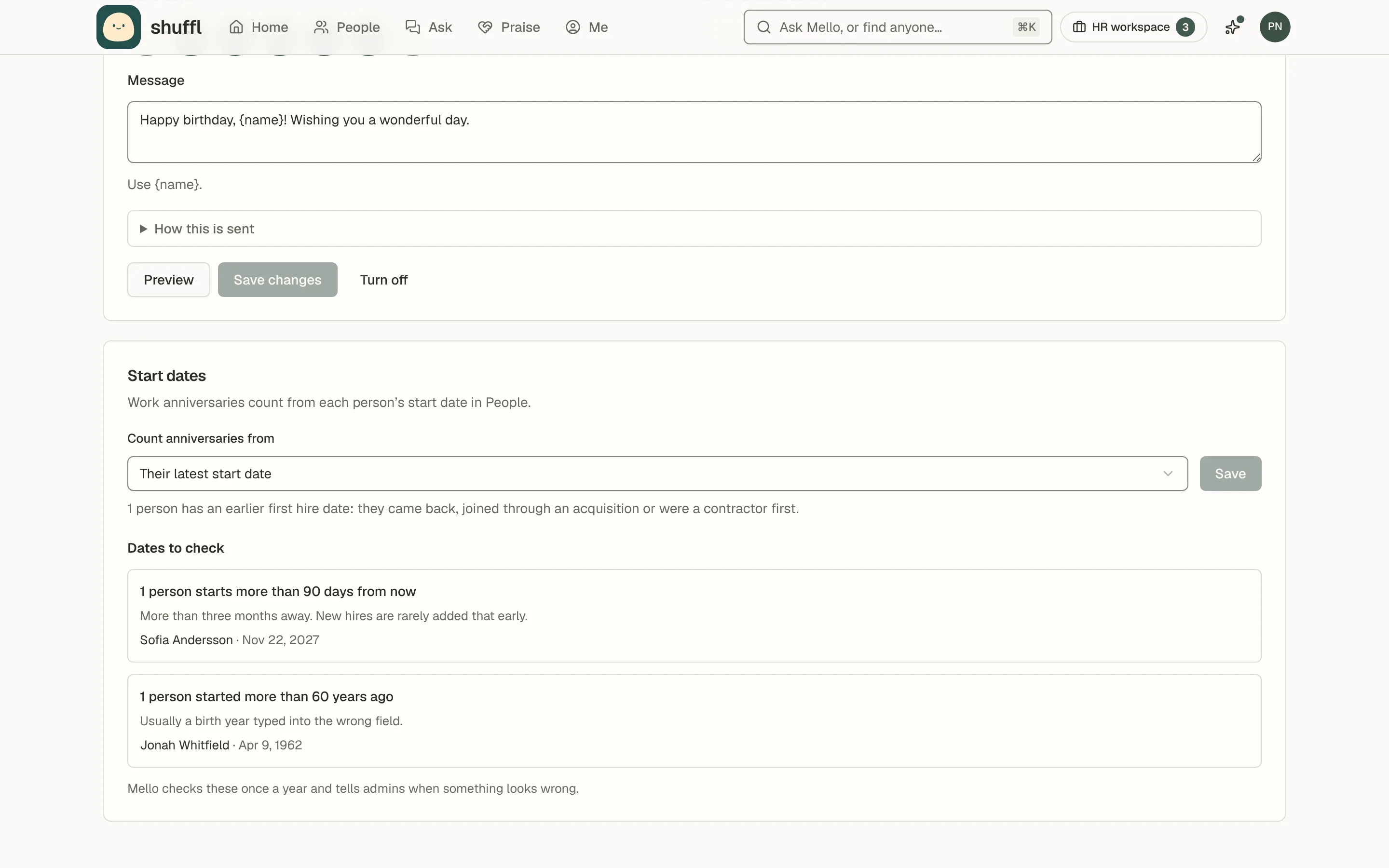Expand the How this is sent section
This screenshot has height=868, width=1389.
(694, 229)
